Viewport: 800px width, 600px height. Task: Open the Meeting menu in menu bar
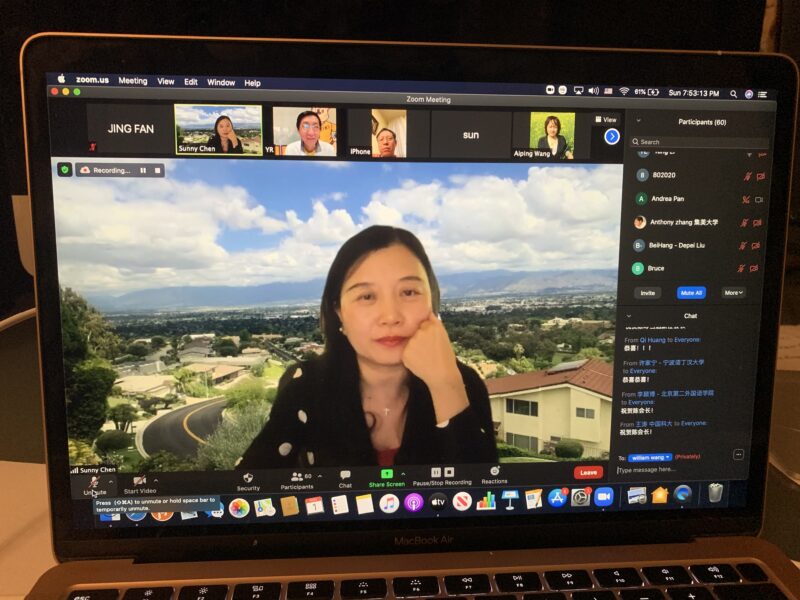pyautogui.click(x=132, y=81)
